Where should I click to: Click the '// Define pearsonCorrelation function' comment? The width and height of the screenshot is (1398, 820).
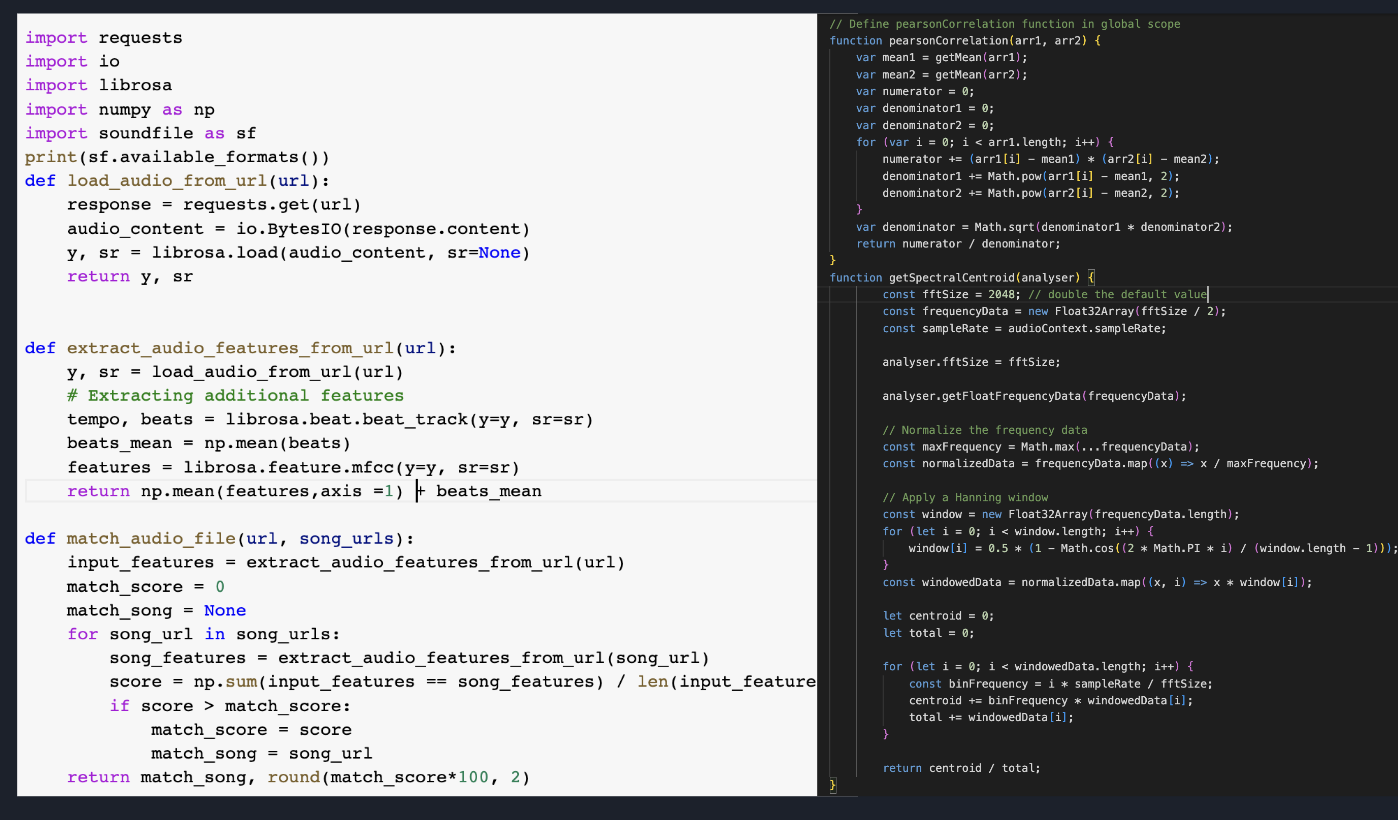click(x=1005, y=24)
